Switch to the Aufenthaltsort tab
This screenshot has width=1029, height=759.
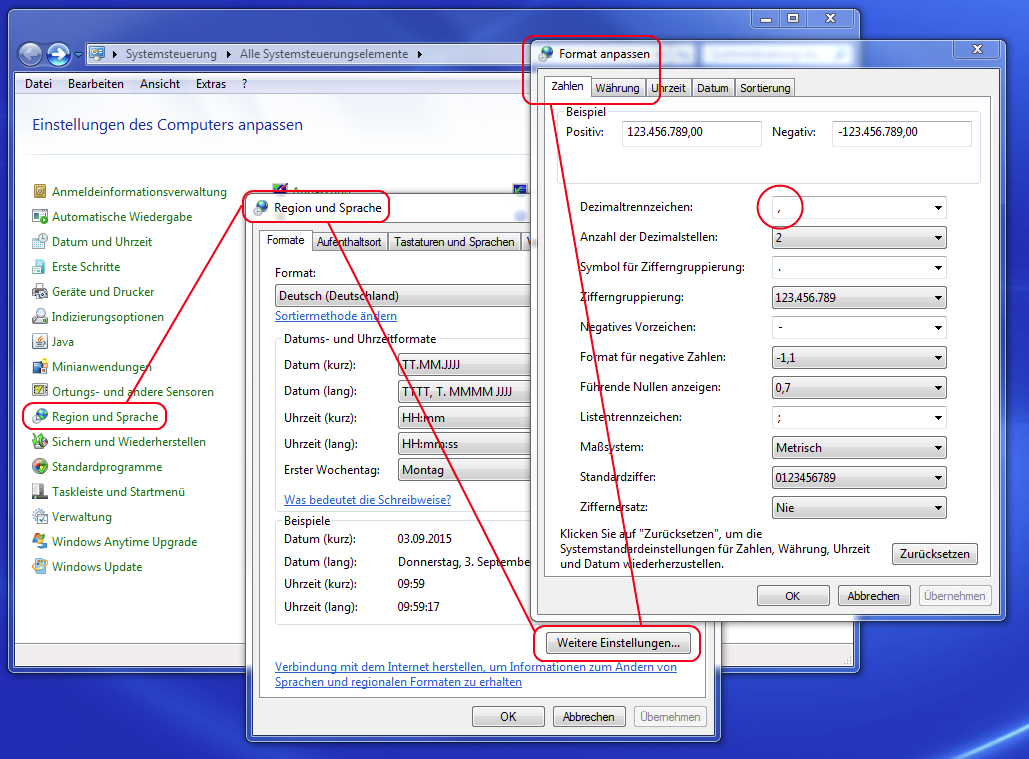[349, 242]
